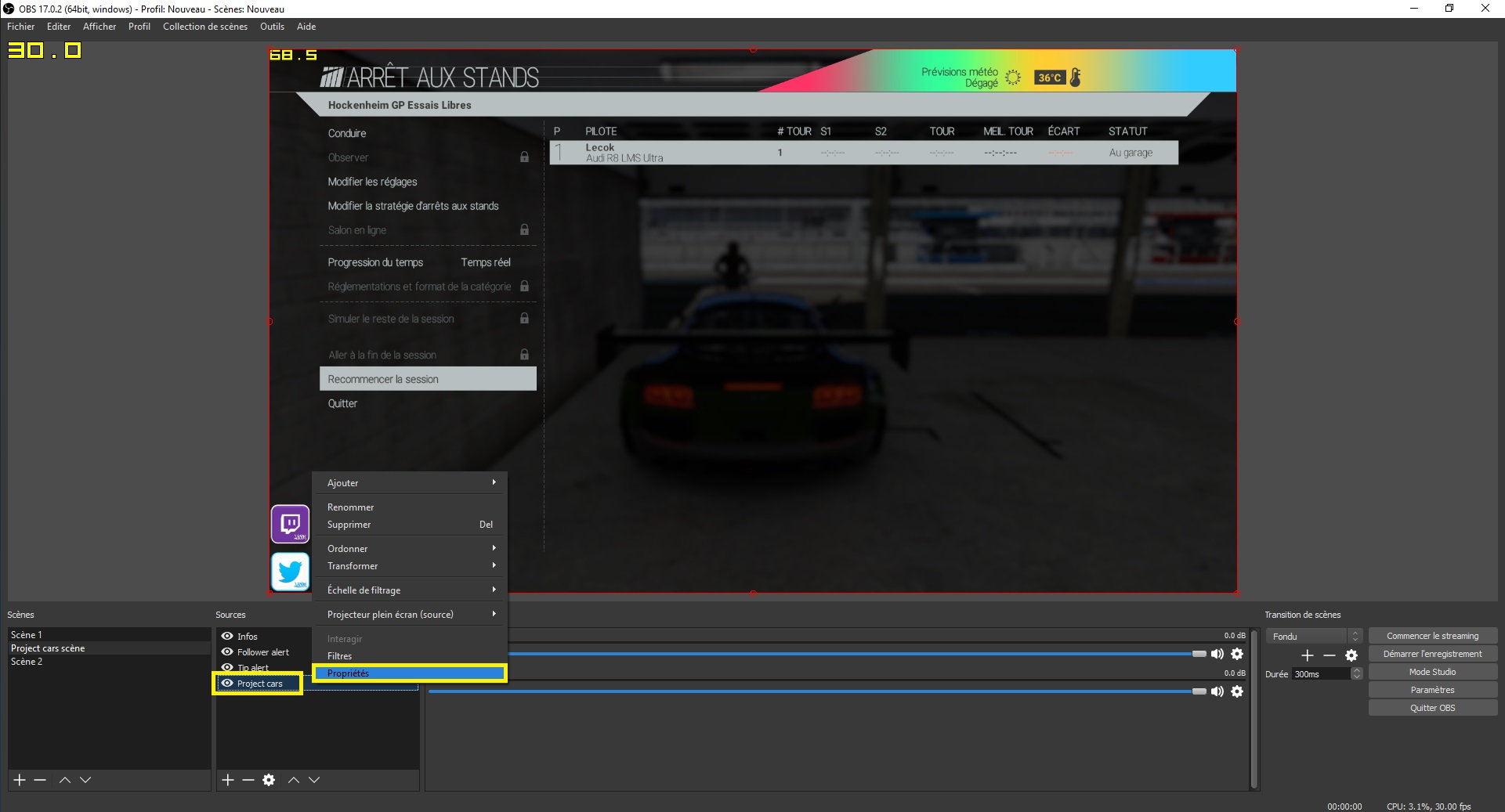
Task: Open the Fichier menu
Action: (21, 27)
